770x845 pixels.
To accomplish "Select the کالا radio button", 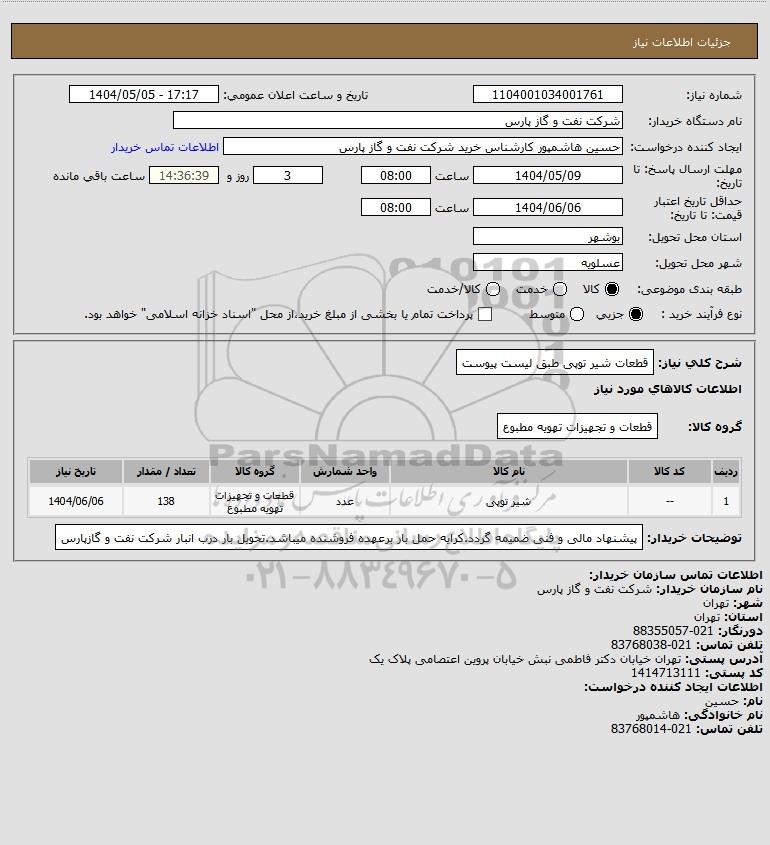I will (612, 289).
